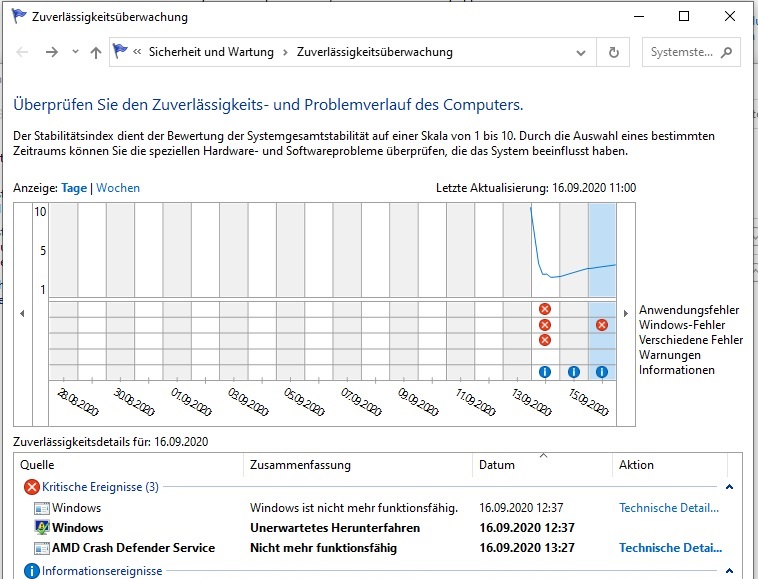Click the Anwendungsfehler legend label
The height and width of the screenshot is (579, 758).
(x=689, y=310)
